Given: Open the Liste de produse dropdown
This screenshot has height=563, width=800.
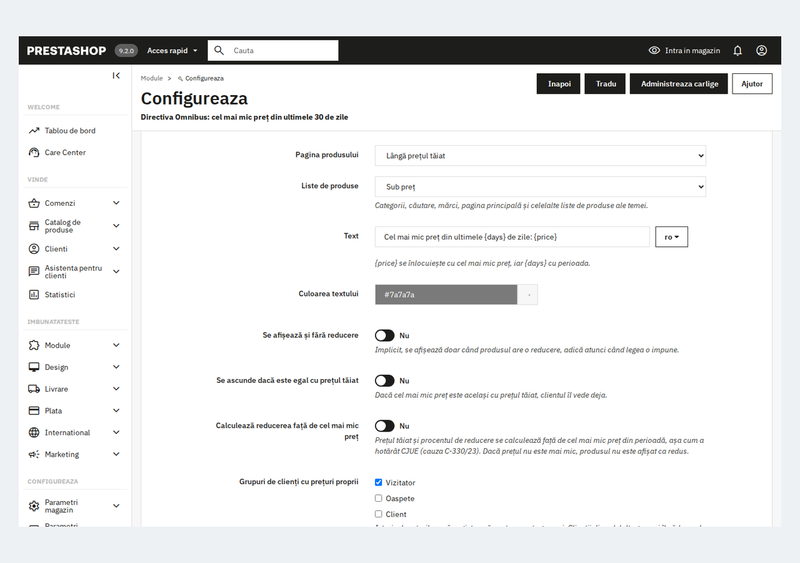Looking at the screenshot, I should tap(540, 187).
